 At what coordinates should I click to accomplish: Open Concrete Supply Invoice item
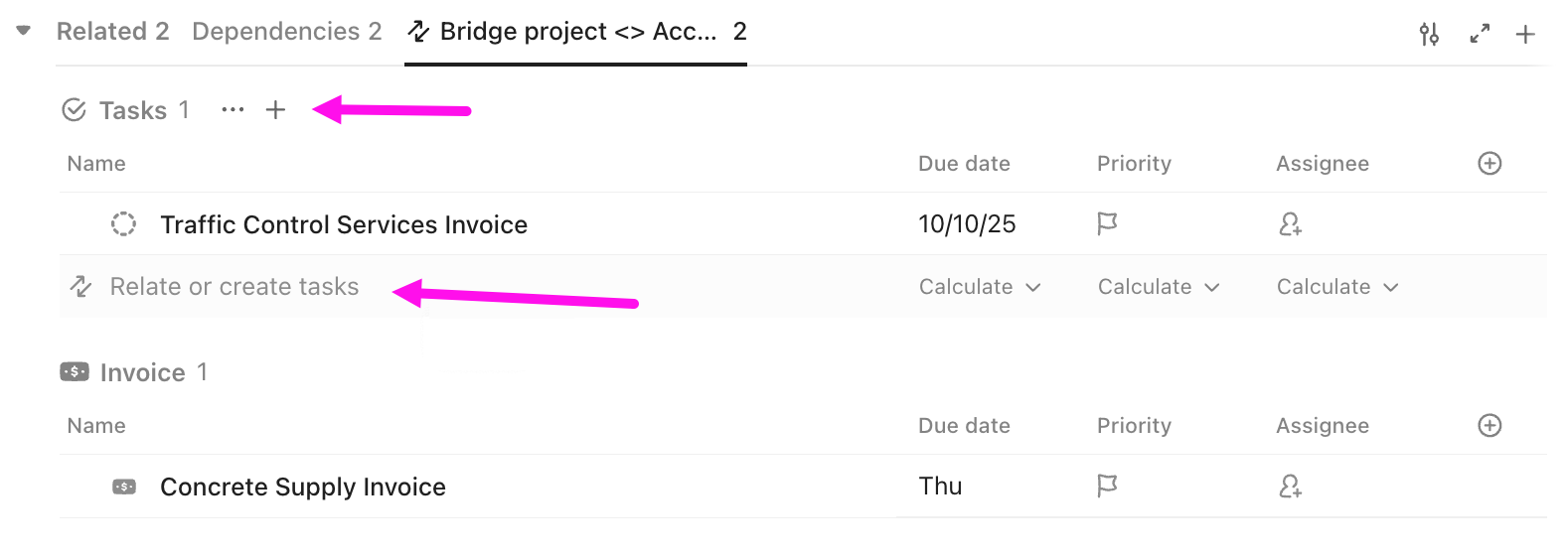point(303,488)
